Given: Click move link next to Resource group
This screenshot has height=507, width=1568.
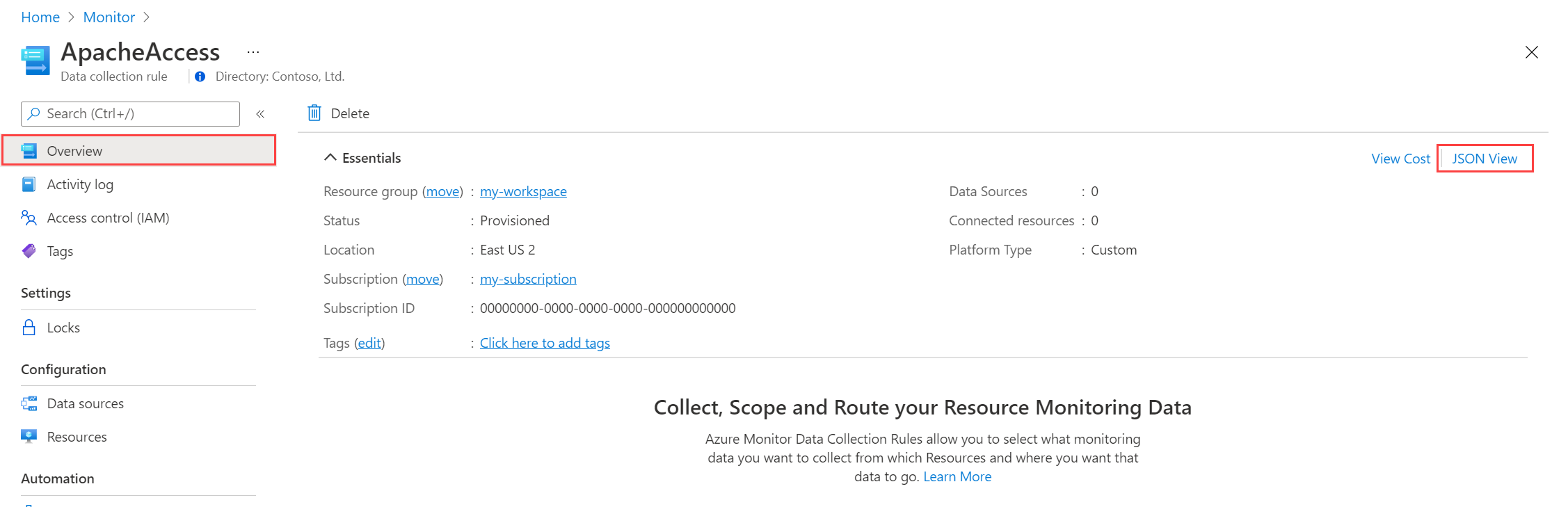Looking at the screenshot, I should pos(443,191).
